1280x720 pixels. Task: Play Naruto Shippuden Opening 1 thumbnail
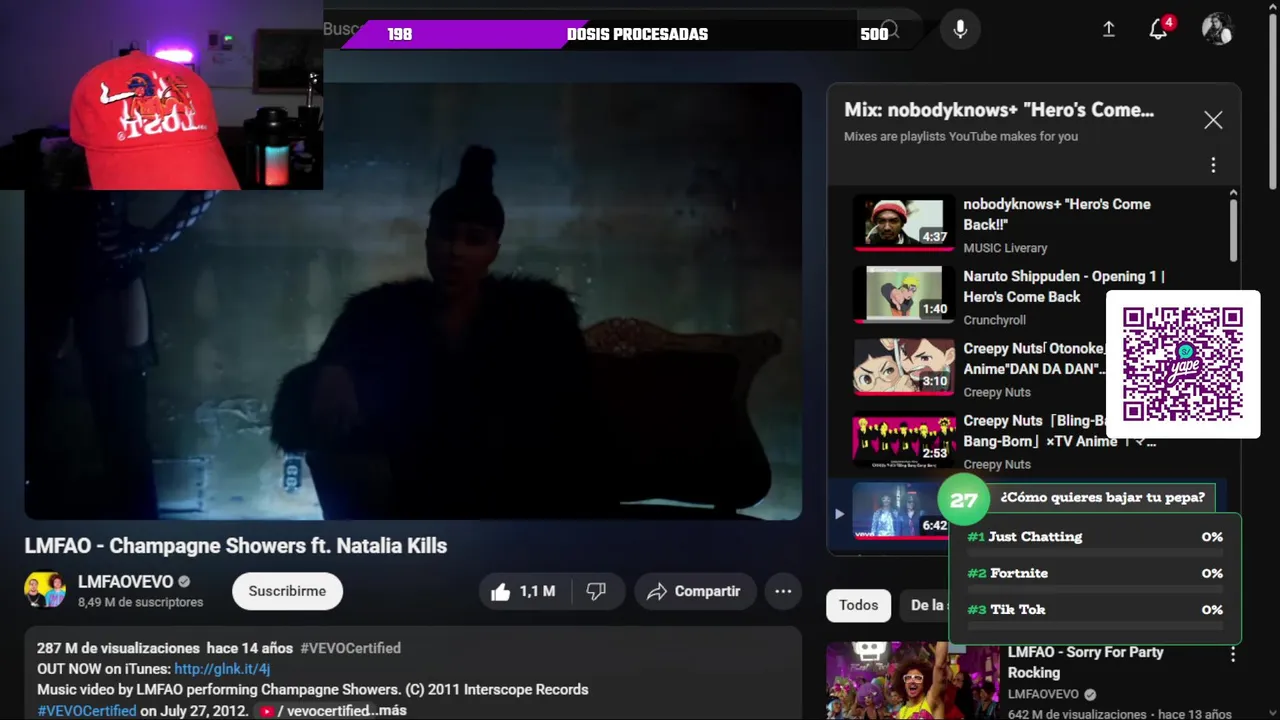904,294
